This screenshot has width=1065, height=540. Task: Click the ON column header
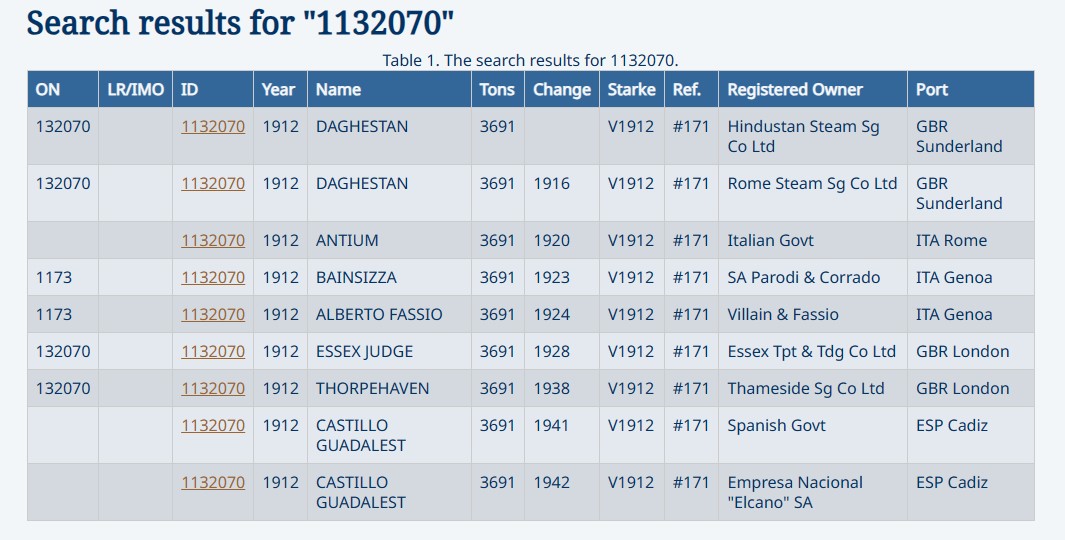pos(48,90)
